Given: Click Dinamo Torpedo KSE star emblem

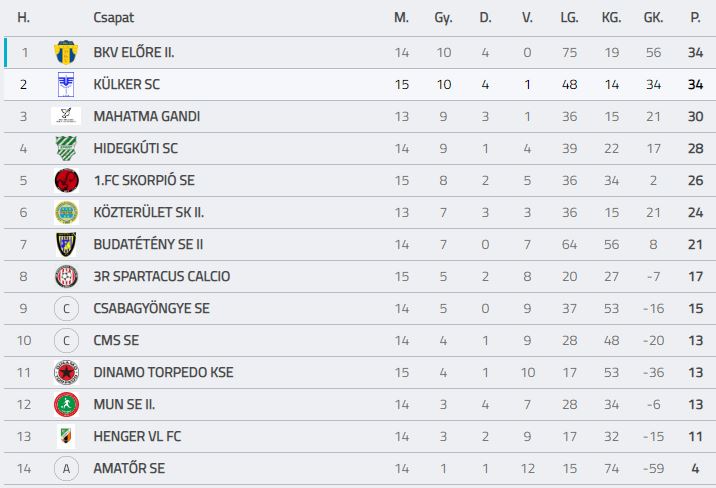Looking at the screenshot, I should click(66, 372).
